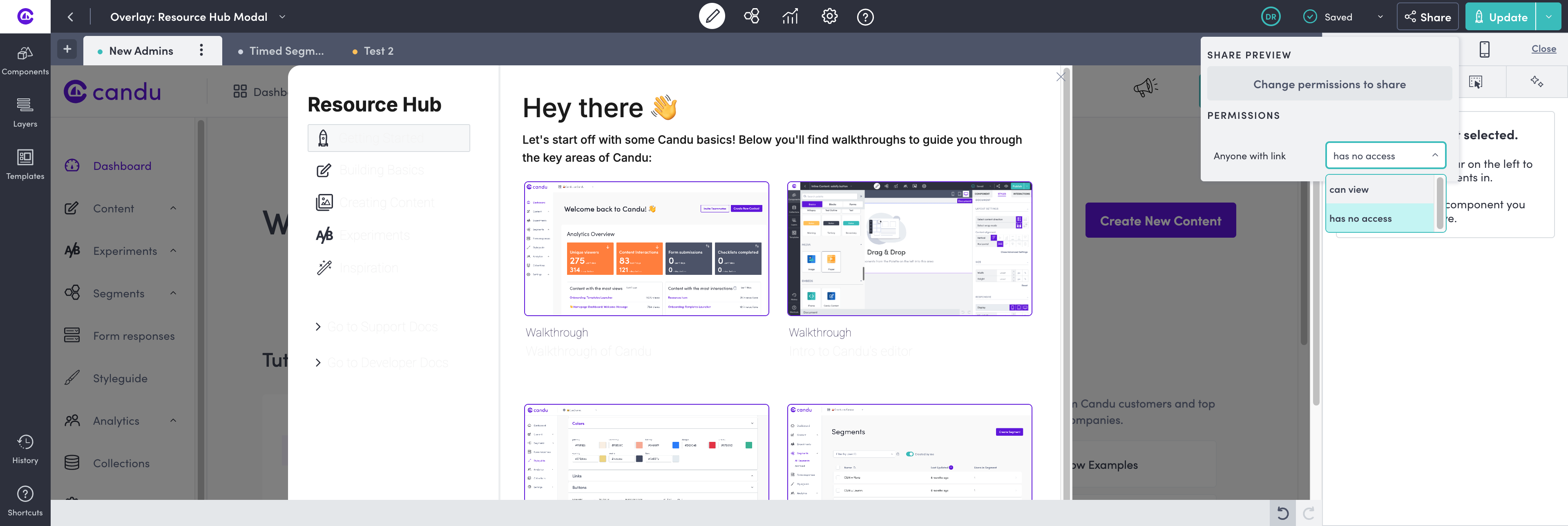The image size is (1568, 526).
Task: Click the undo arrow button
Action: [1282, 513]
